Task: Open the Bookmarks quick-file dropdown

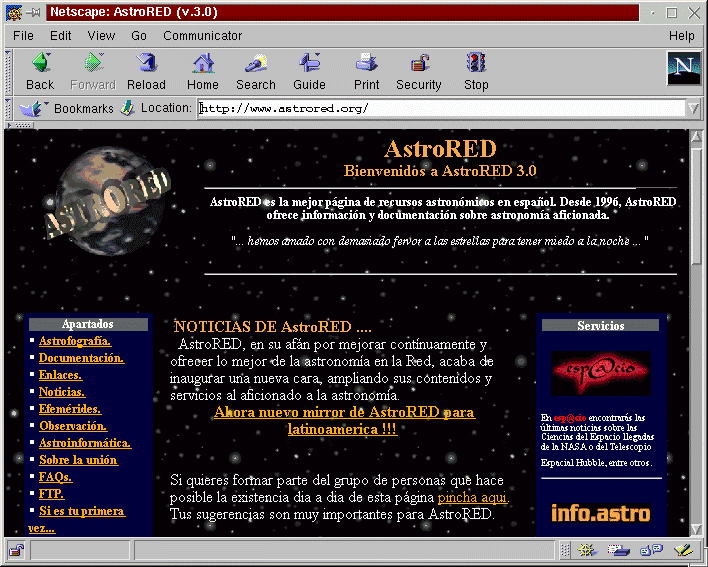Action: (28, 108)
